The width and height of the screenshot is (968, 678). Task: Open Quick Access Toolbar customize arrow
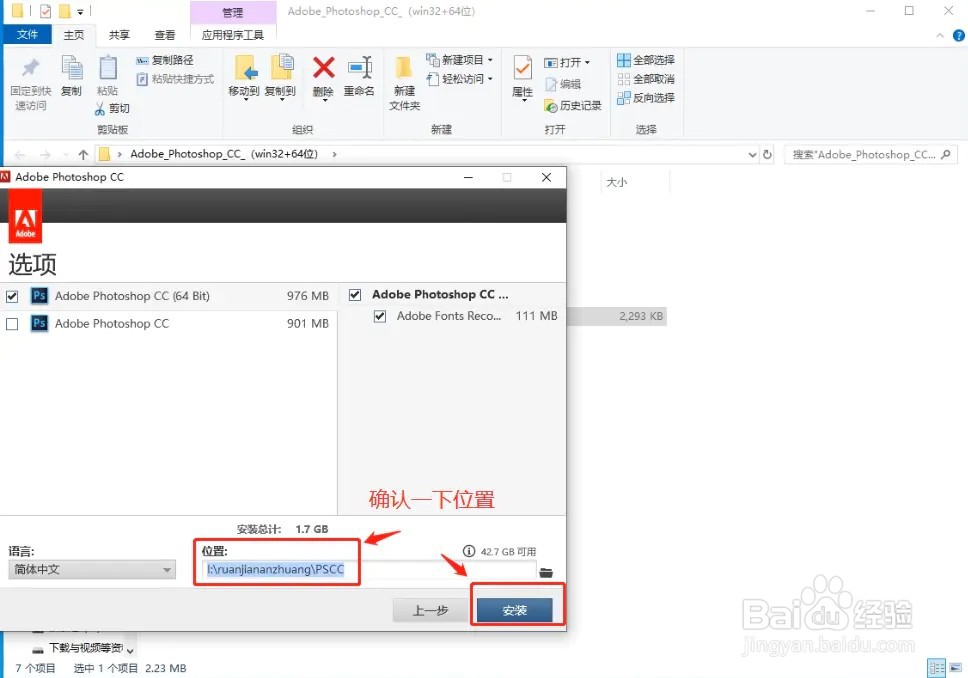tap(80, 11)
